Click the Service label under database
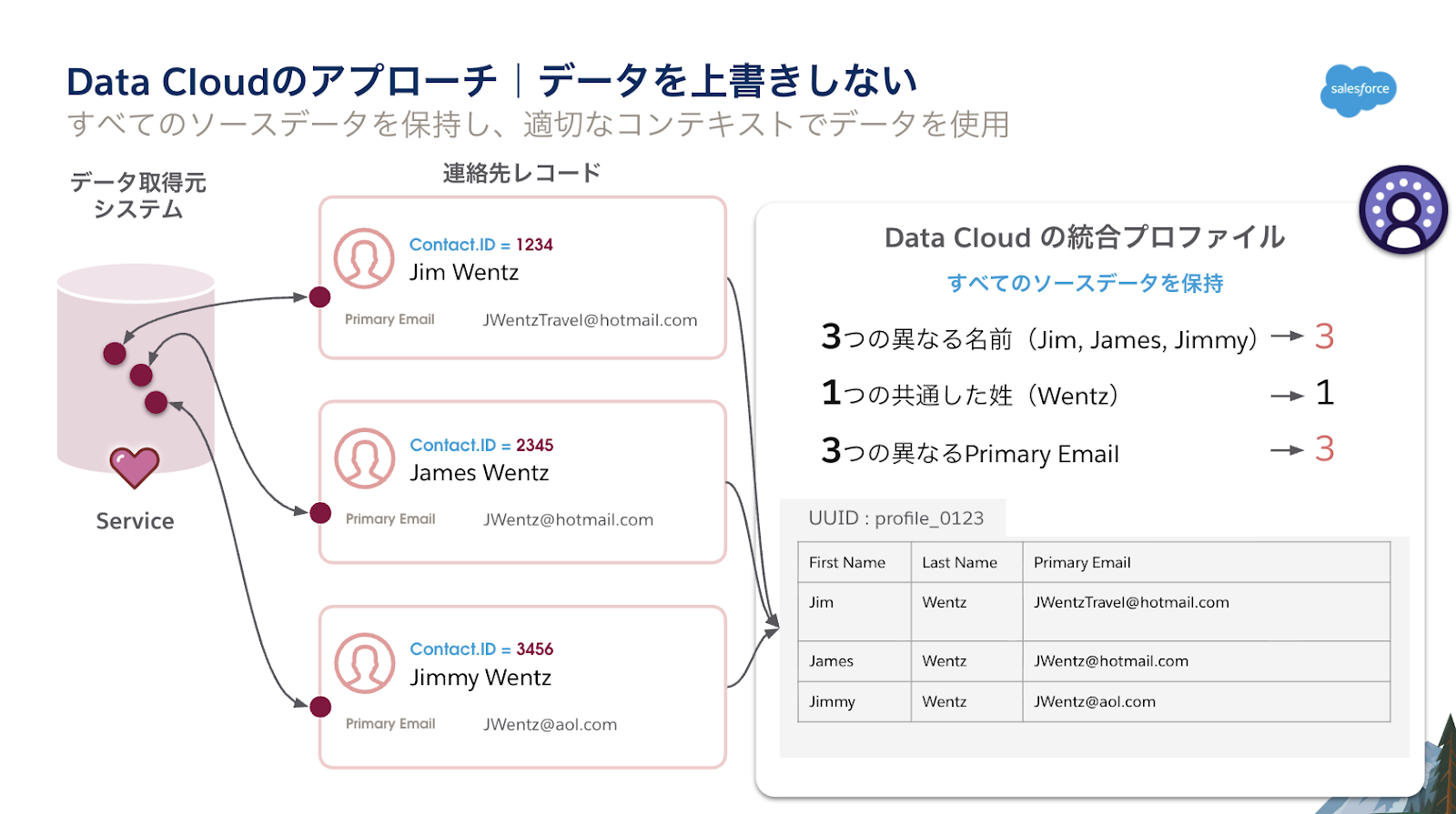The width and height of the screenshot is (1456, 814). point(135,521)
